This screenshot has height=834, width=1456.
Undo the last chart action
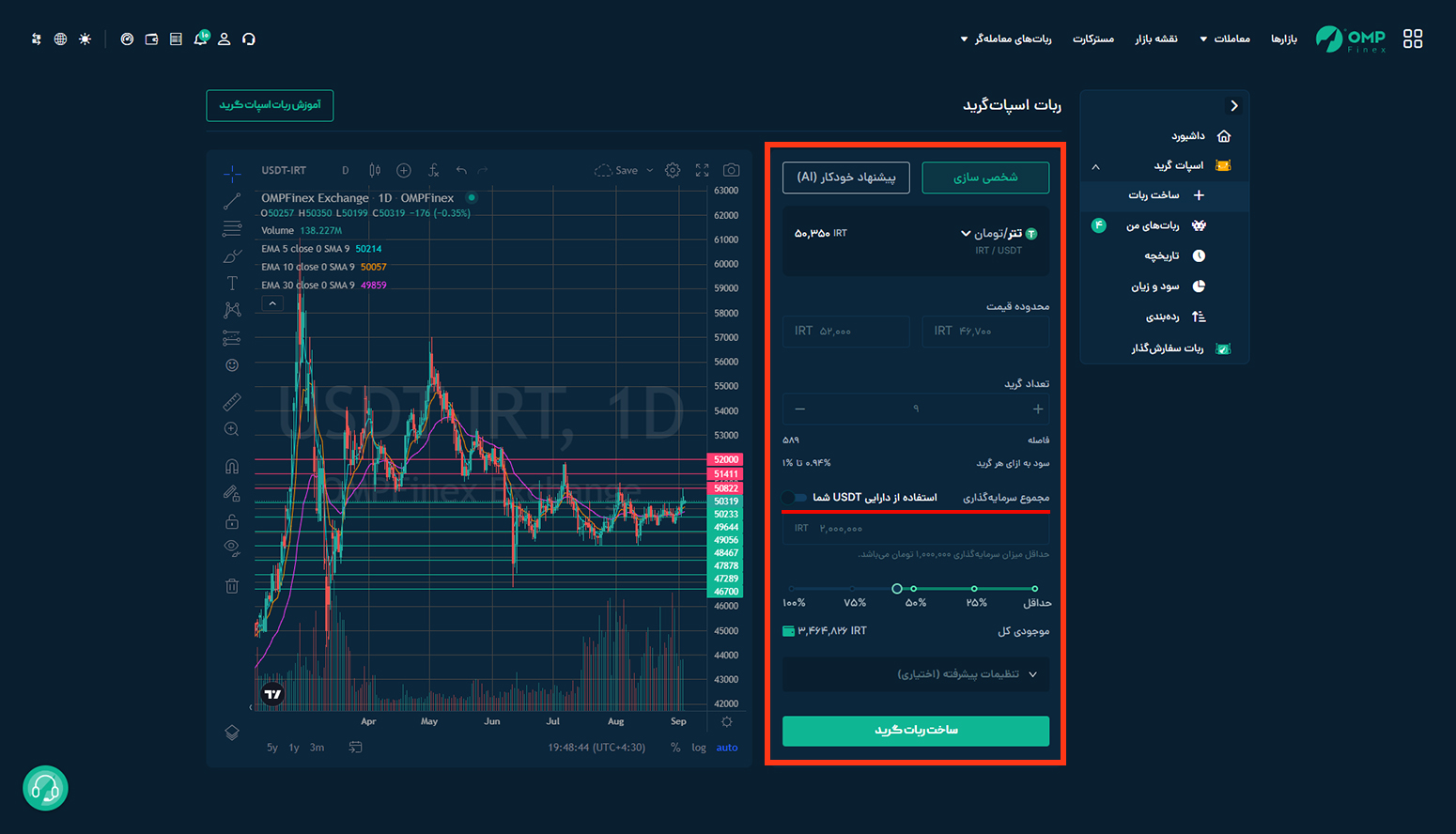(x=461, y=170)
